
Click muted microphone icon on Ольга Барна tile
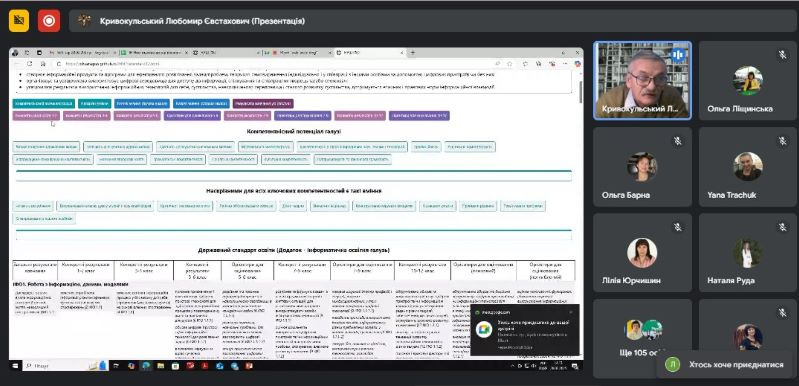[x=677, y=141]
